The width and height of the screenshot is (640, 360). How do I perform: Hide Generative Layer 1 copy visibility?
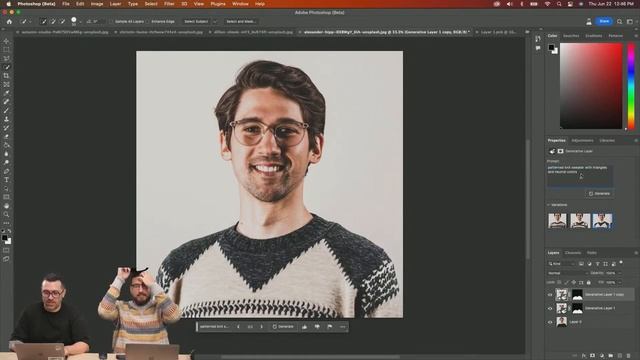(550, 294)
